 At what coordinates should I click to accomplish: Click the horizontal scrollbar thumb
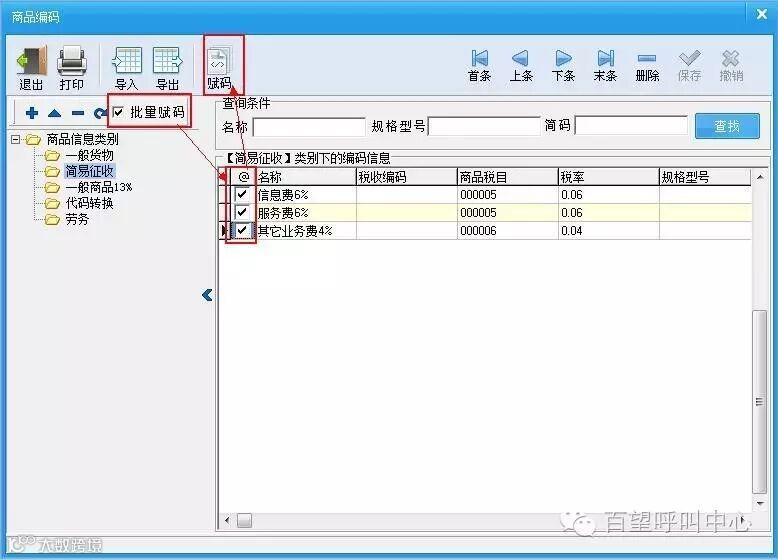coord(244,520)
